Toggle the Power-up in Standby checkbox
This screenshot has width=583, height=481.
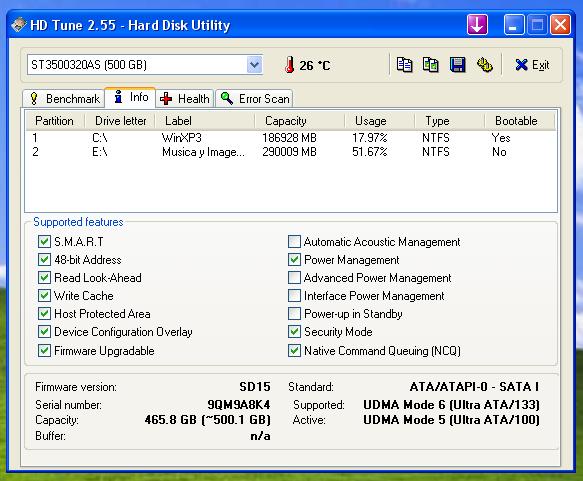[x=294, y=314]
